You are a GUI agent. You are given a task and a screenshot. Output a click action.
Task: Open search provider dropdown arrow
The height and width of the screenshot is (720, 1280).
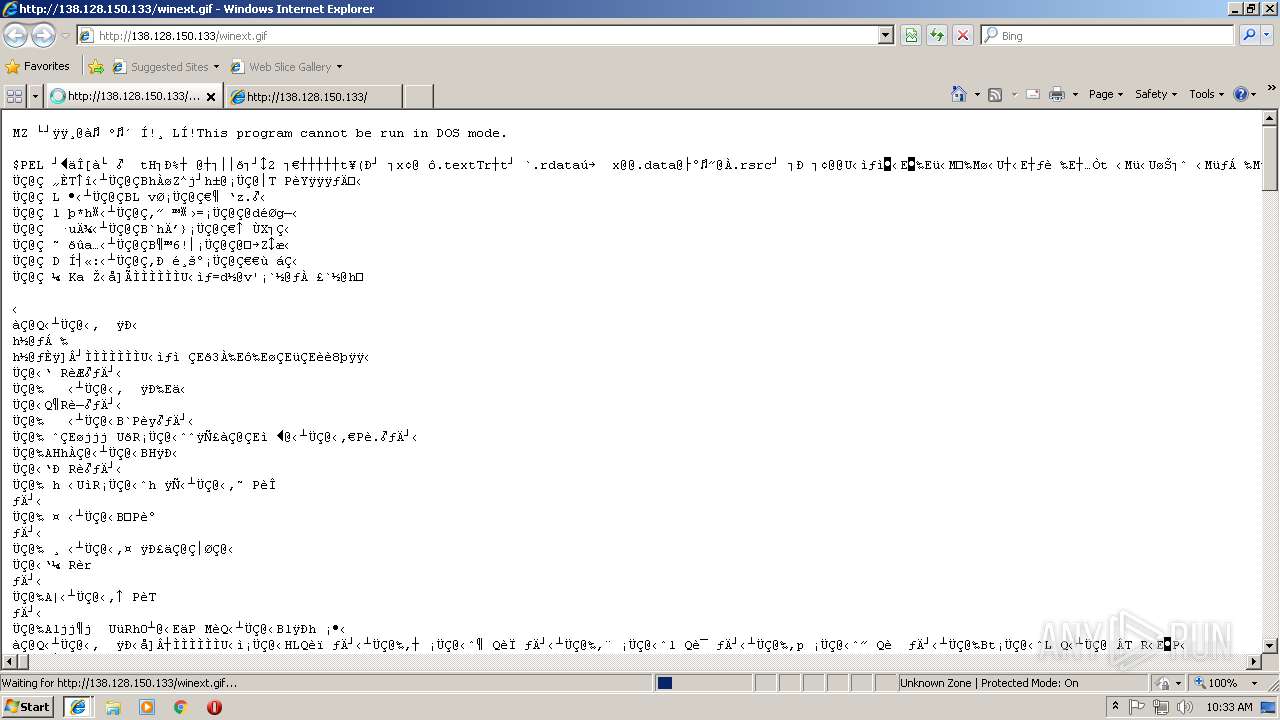click(x=1268, y=36)
